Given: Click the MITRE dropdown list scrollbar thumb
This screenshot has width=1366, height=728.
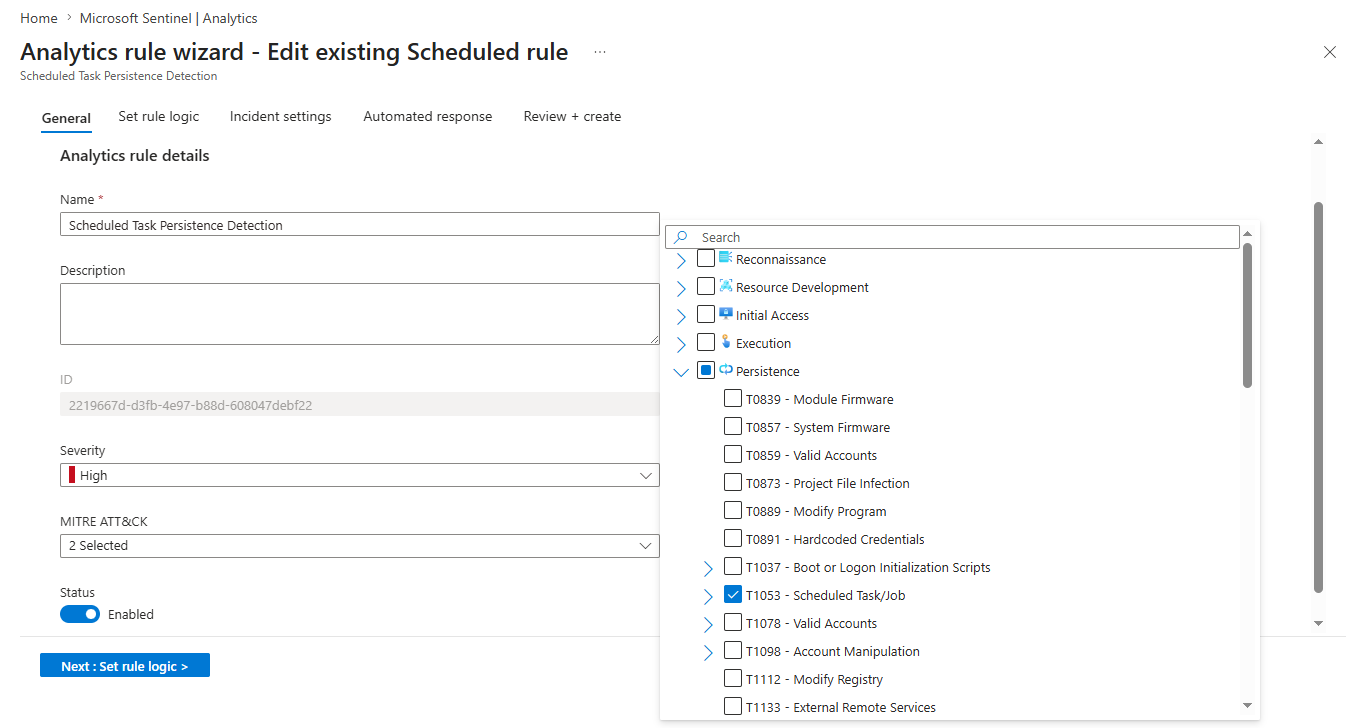Looking at the screenshot, I should click(x=1247, y=315).
